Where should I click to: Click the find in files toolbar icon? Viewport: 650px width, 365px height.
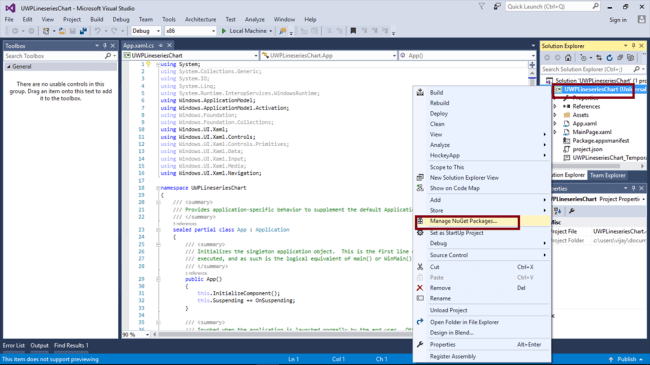[x=283, y=31]
